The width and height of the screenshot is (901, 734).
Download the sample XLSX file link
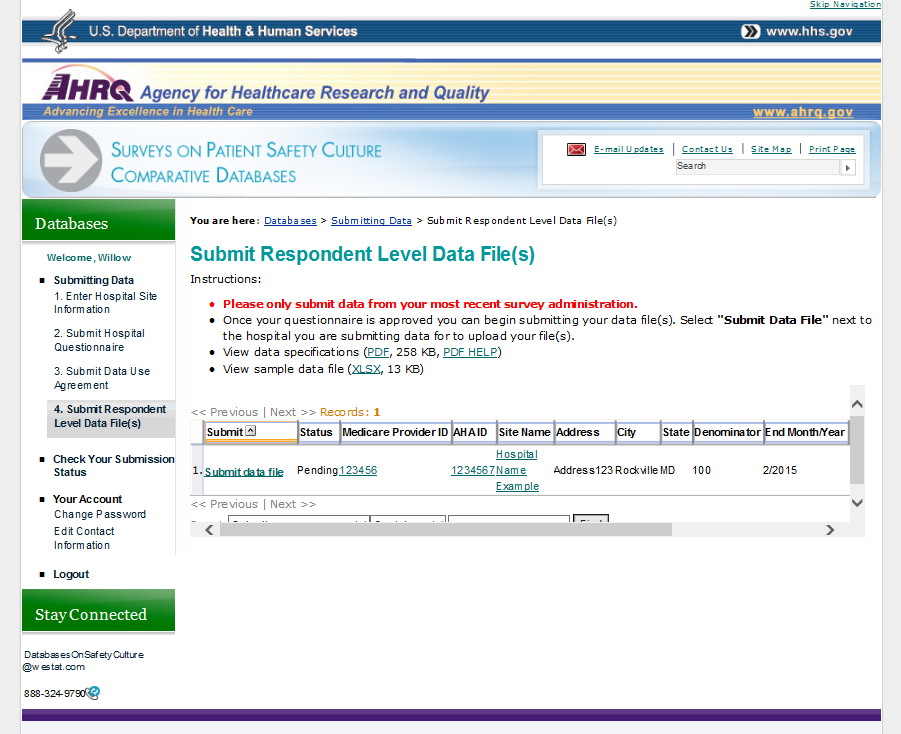point(366,369)
